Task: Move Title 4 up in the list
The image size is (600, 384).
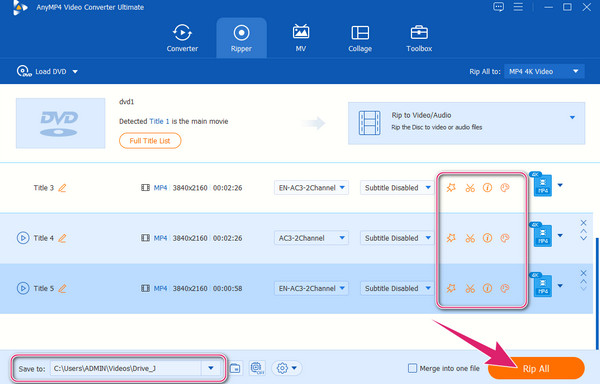Action: click(583, 231)
